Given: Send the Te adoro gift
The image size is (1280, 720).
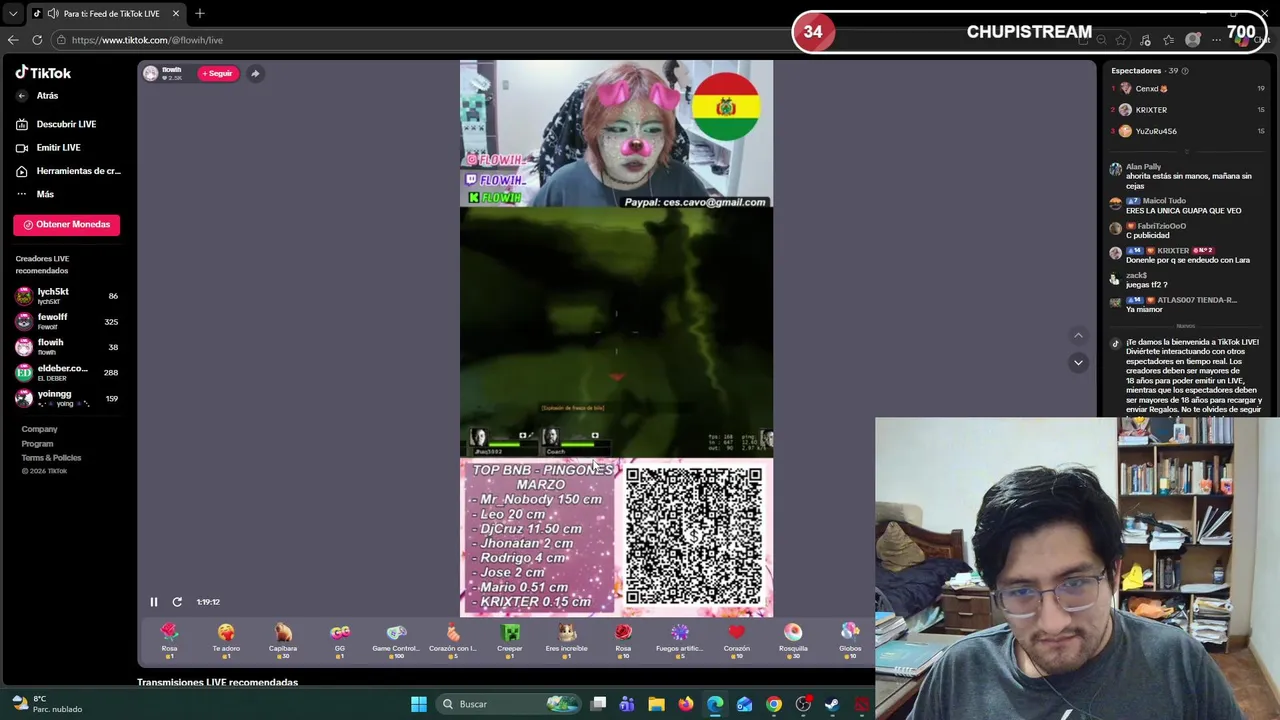Looking at the screenshot, I should point(226,640).
